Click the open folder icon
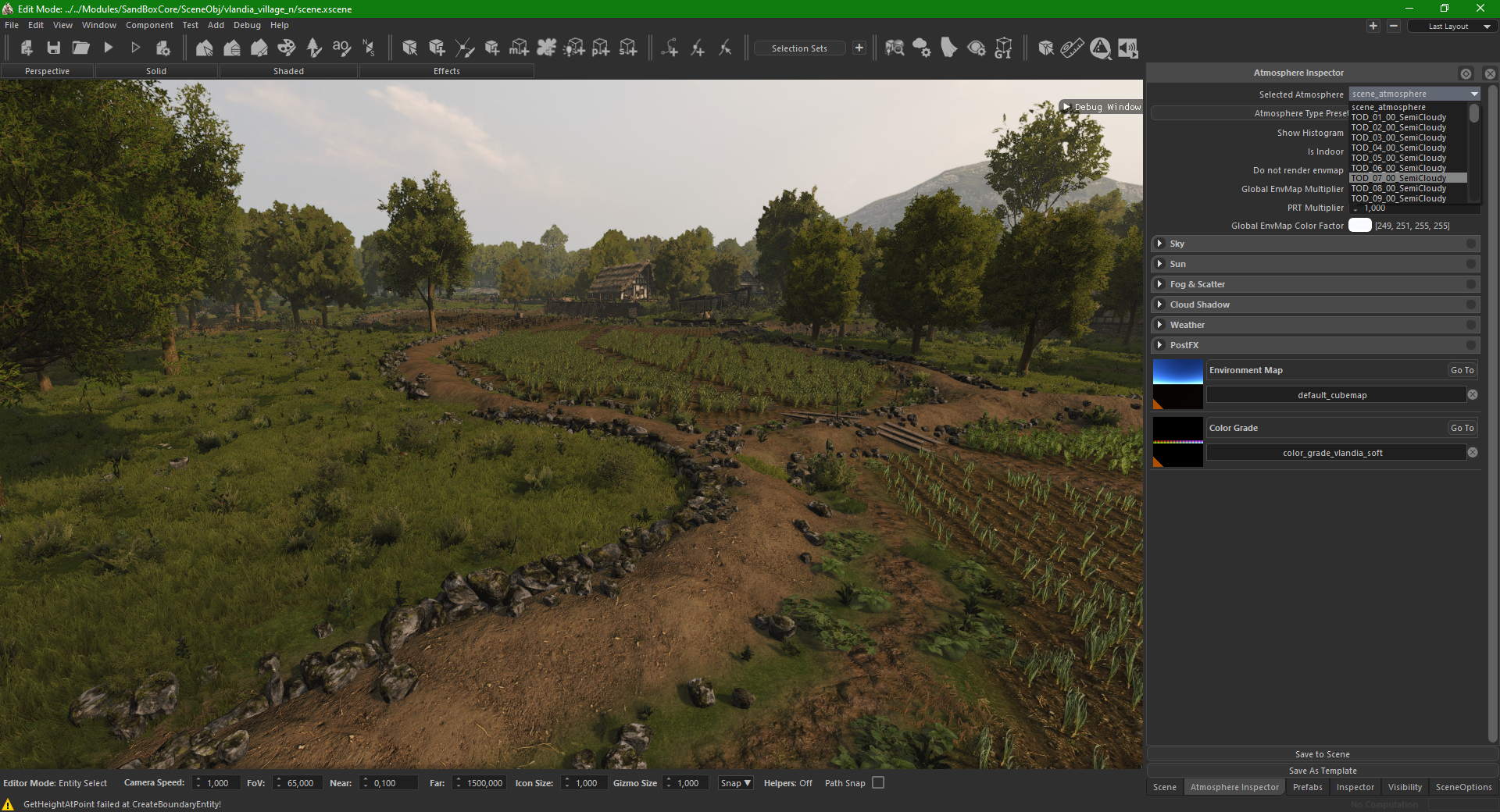 click(80, 48)
